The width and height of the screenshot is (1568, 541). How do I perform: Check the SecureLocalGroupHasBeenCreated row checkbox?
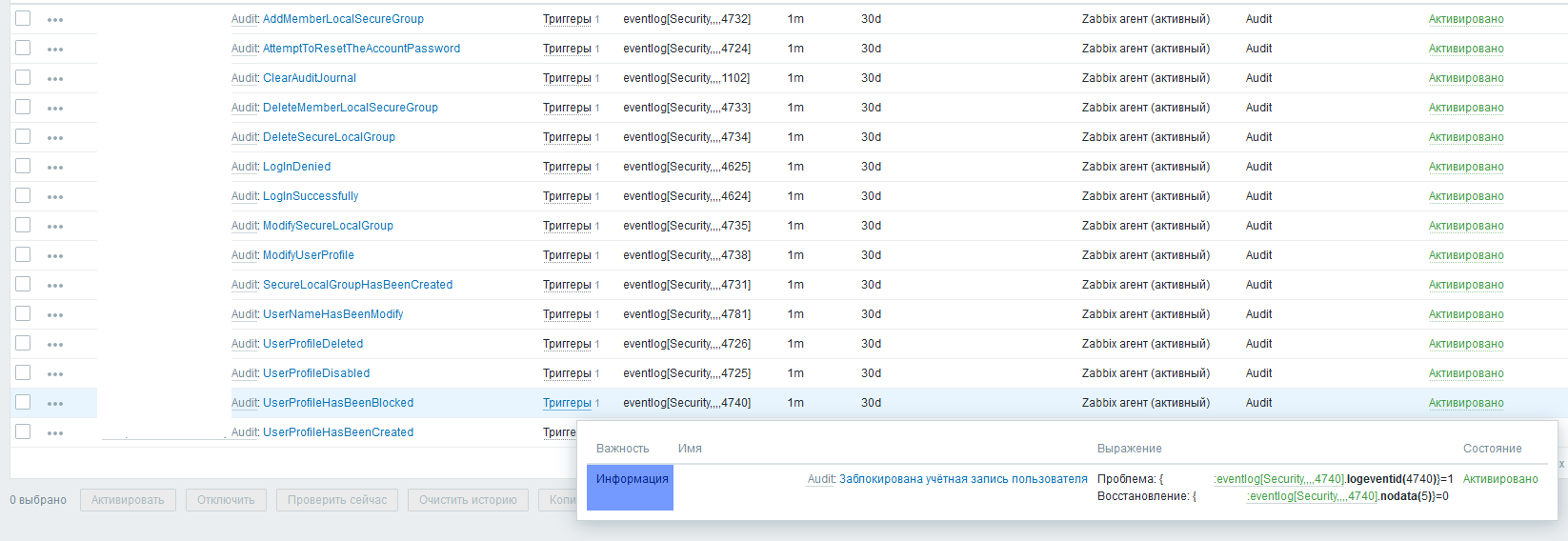(23, 284)
